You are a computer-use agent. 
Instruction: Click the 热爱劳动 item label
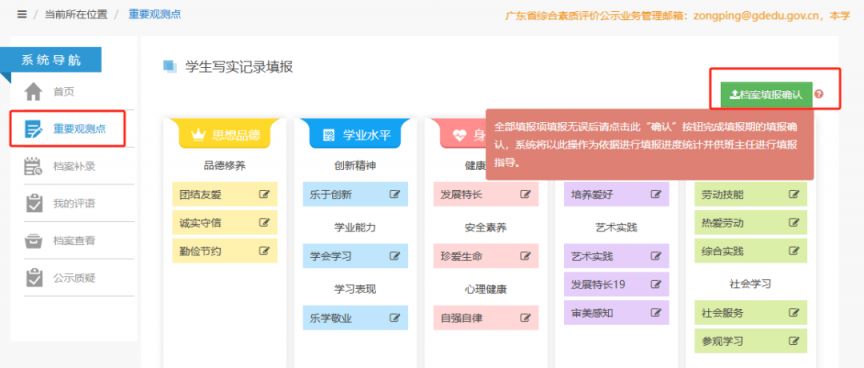722,223
